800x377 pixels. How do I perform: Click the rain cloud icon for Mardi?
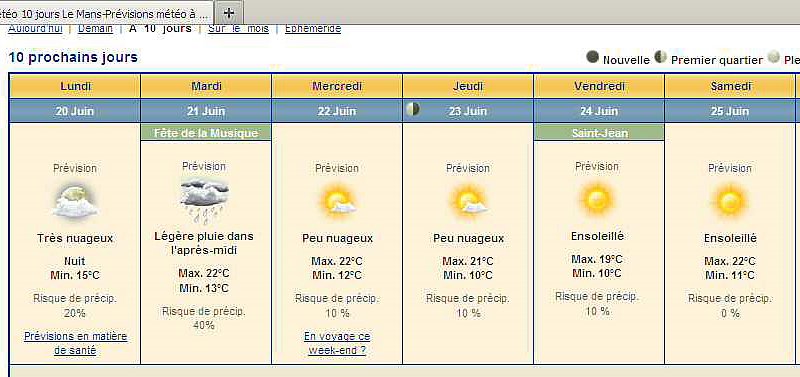pyautogui.click(x=204, y=202)
